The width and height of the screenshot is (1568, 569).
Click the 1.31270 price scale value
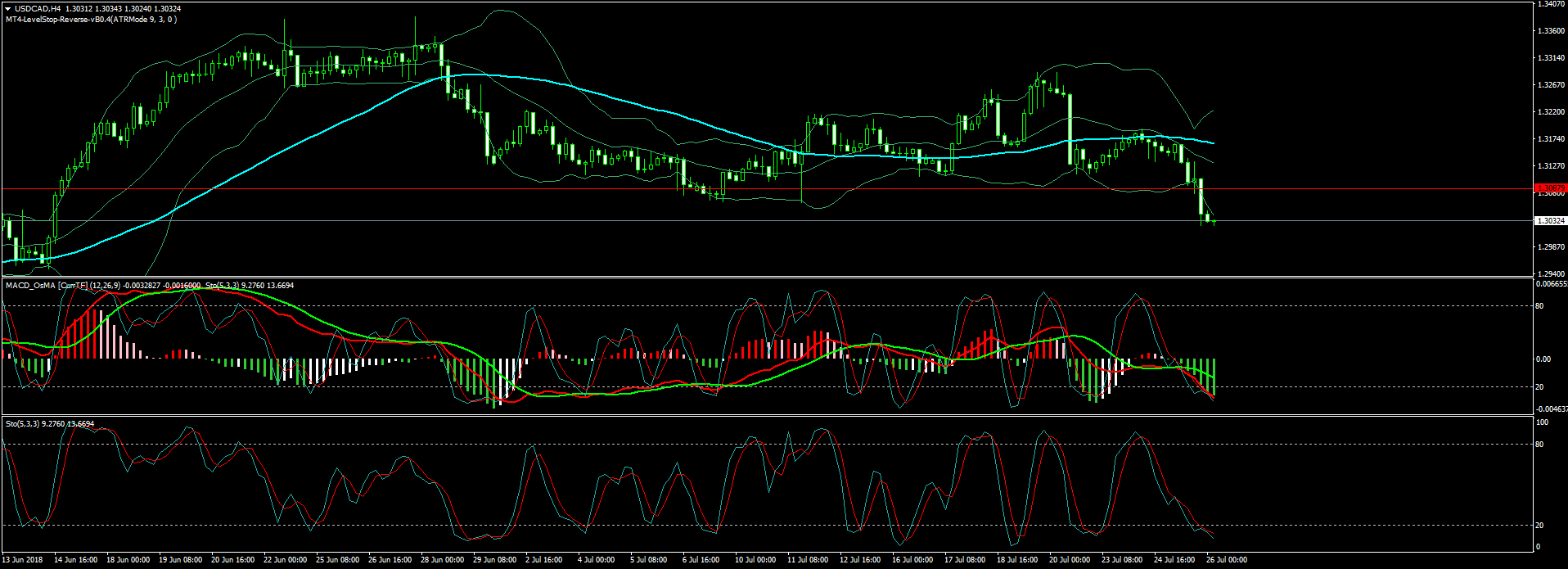(x=1552, y=166)
